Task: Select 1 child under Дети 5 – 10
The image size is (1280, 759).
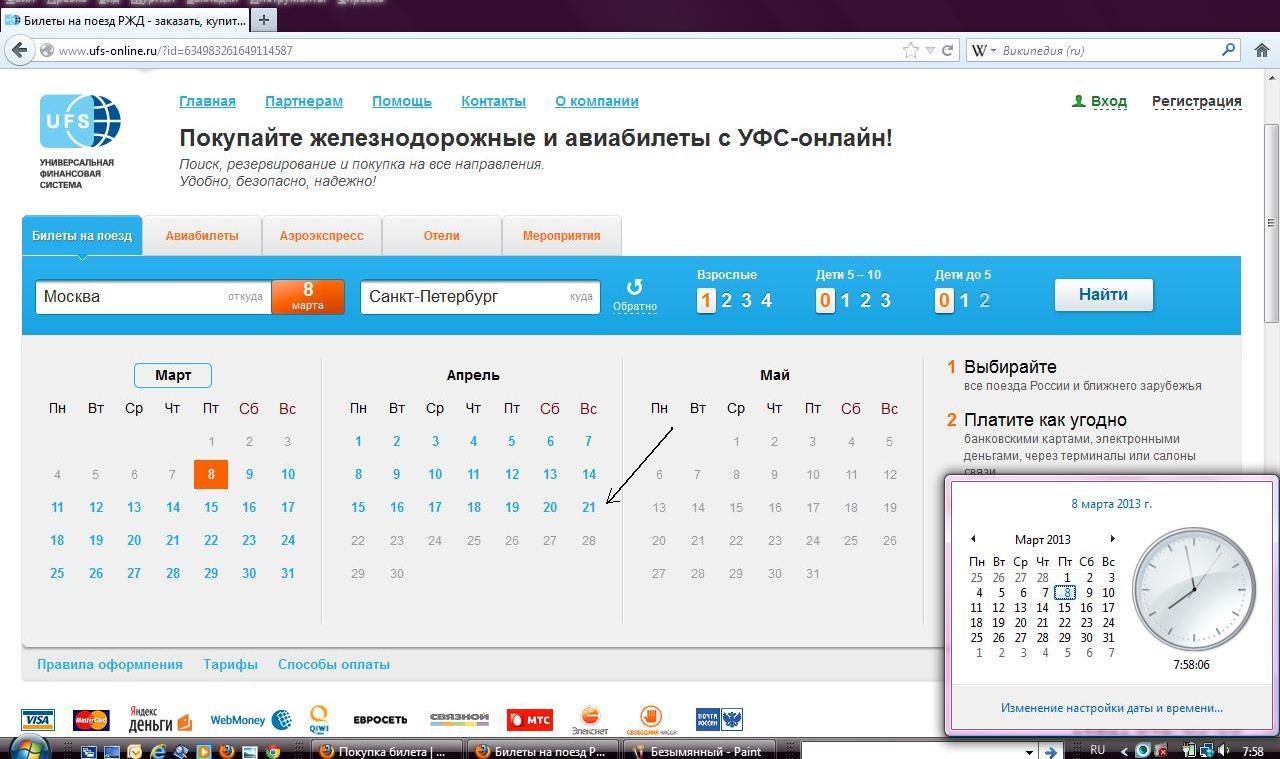Action: pyautogui.click(x=845, y=300)
